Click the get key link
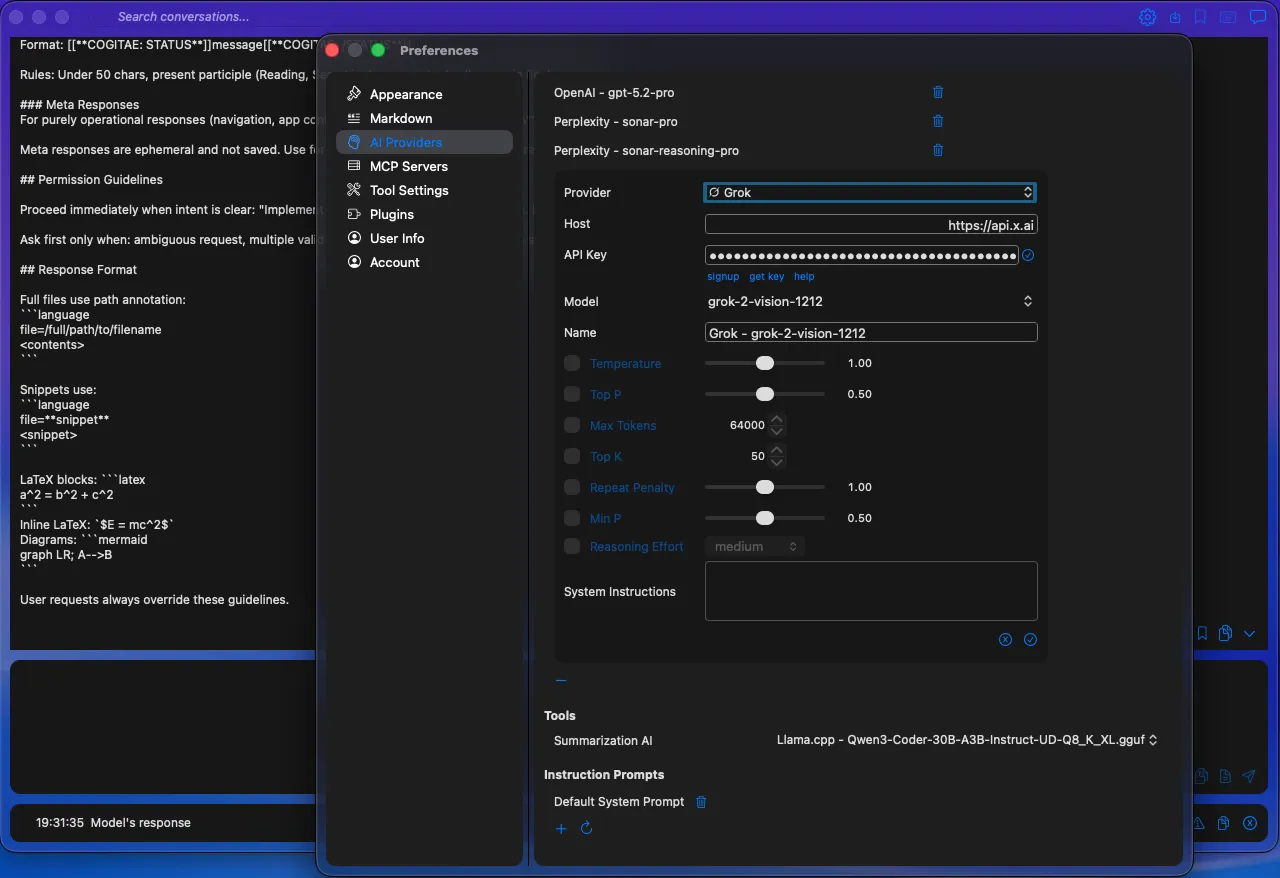This screenshot has width=1280, height=878. coord(766,276)
